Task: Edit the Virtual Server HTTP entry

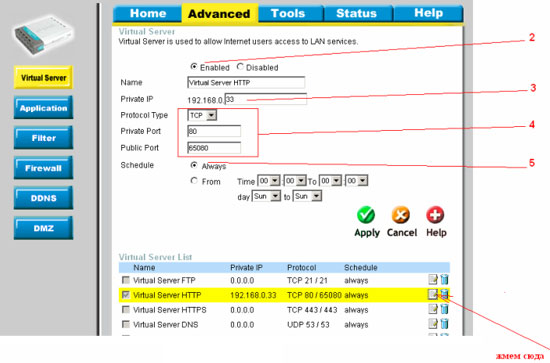Action: point(433,294)
